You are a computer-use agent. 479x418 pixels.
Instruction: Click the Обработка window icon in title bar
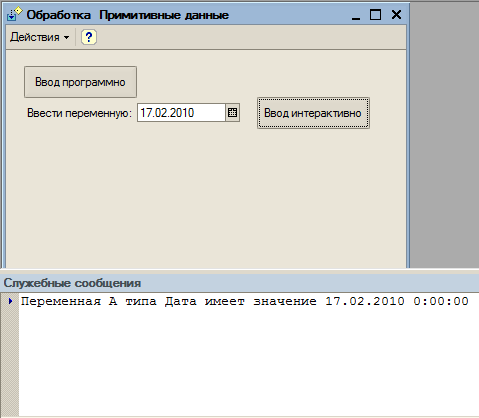(x=14, y=14)
